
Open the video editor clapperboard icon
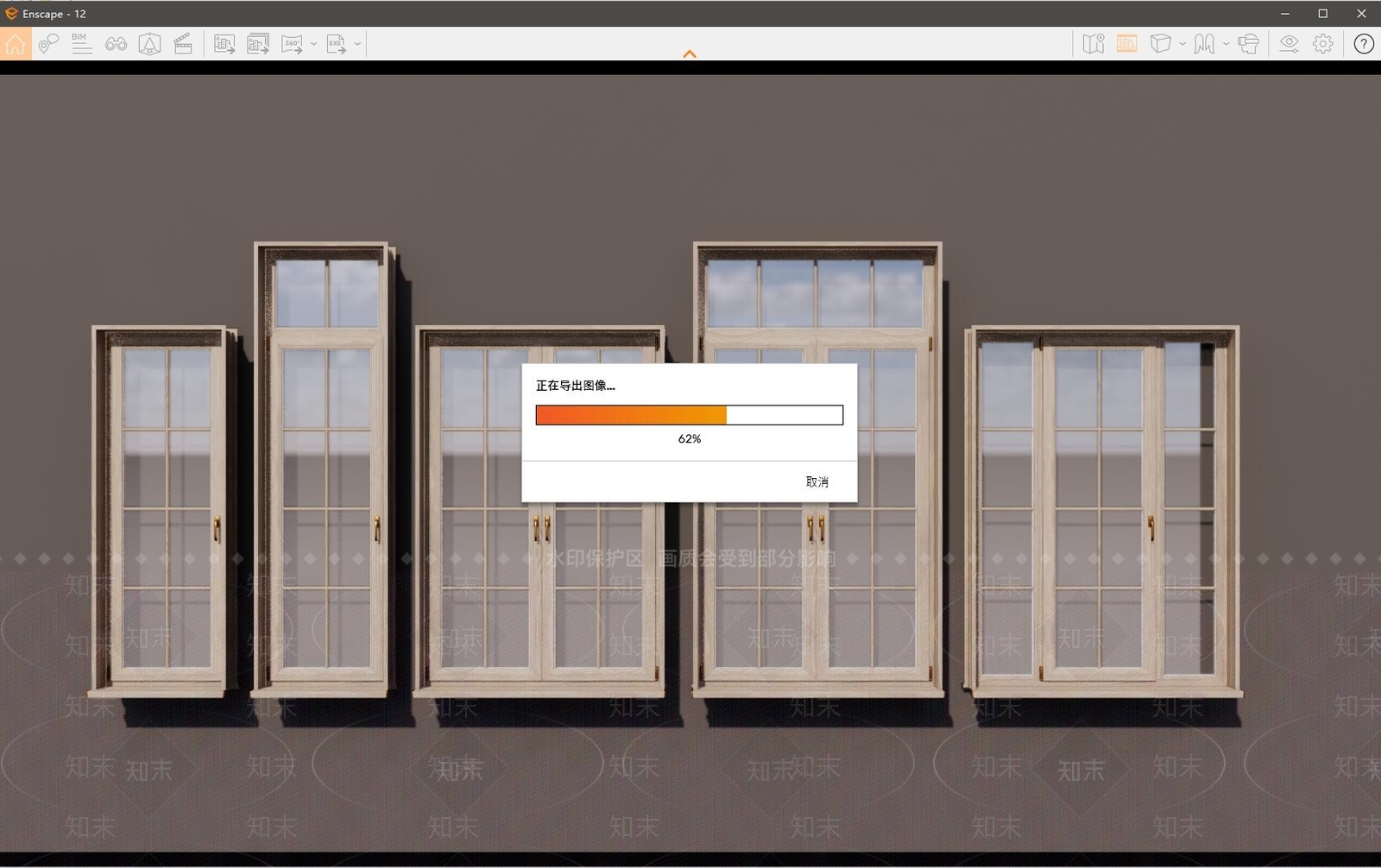(x=183, y=43)
